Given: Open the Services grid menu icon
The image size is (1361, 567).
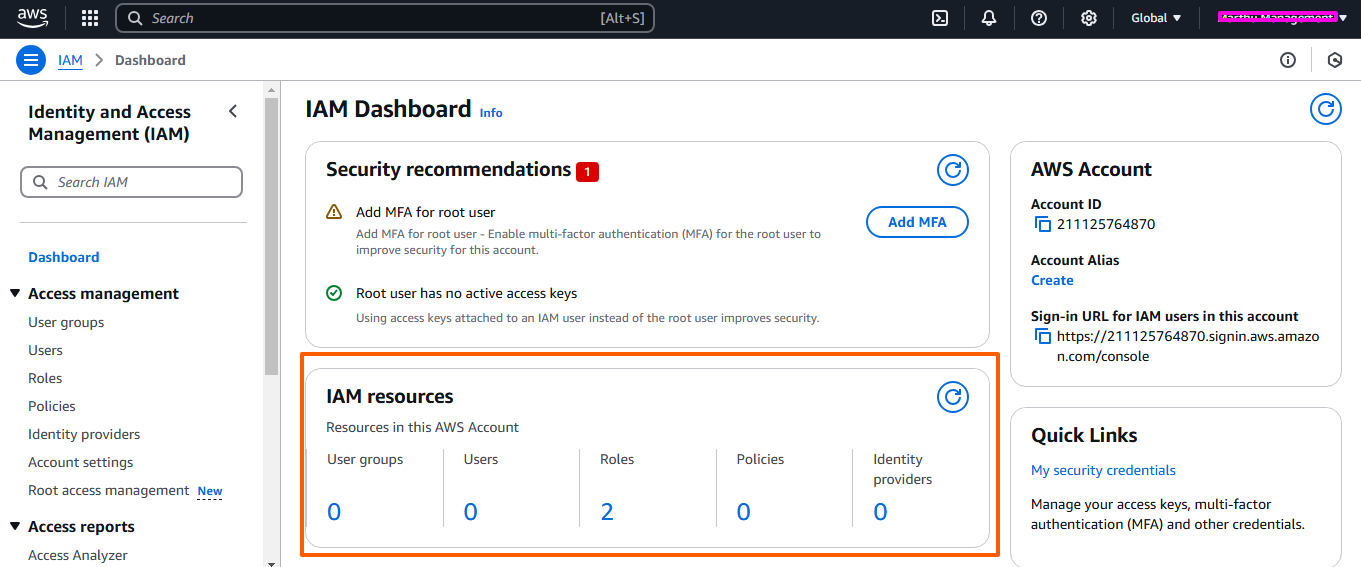Looking at the screenshot, I should tap(90, 18).
